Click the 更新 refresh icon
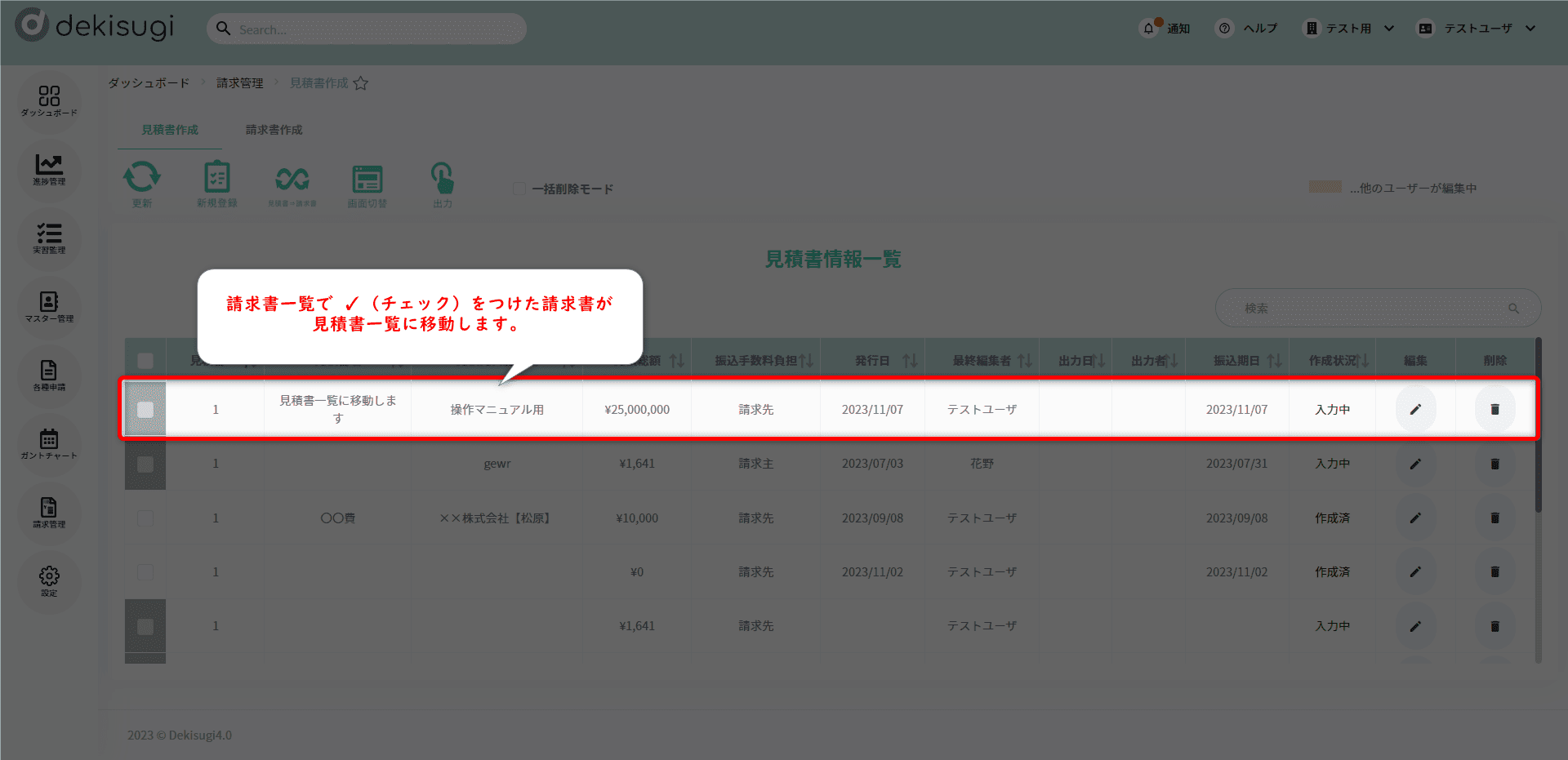Screen dimensions: 1568x760 coord(142,179)
